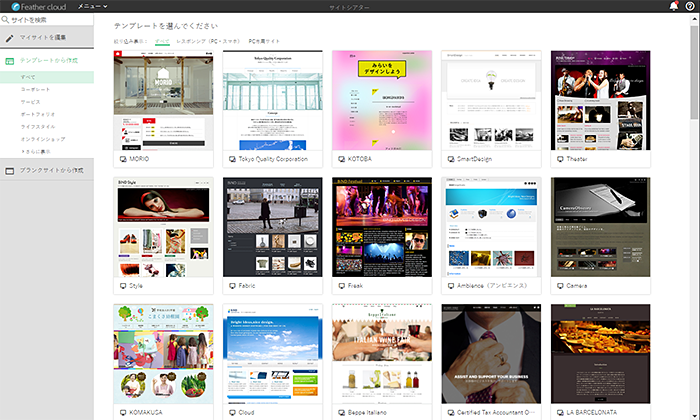Click the pencil icon for マイサイトを編集
This screenshot has width=700, height=420.
pos(10,38)
